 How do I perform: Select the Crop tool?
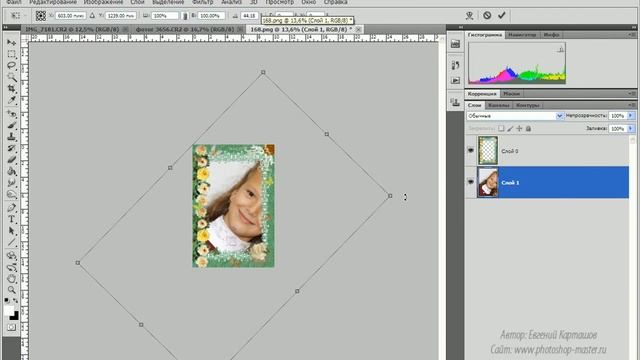(11, 89)
